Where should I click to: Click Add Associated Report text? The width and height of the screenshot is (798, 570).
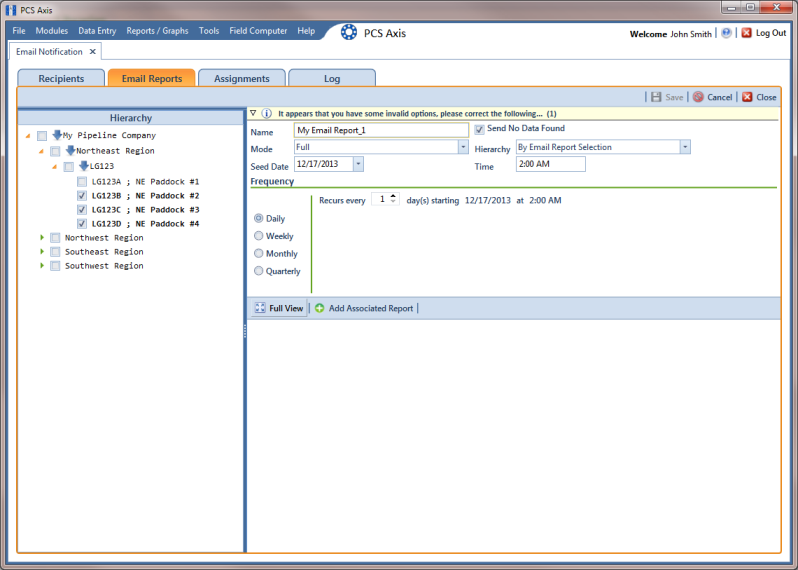point(371,308)
